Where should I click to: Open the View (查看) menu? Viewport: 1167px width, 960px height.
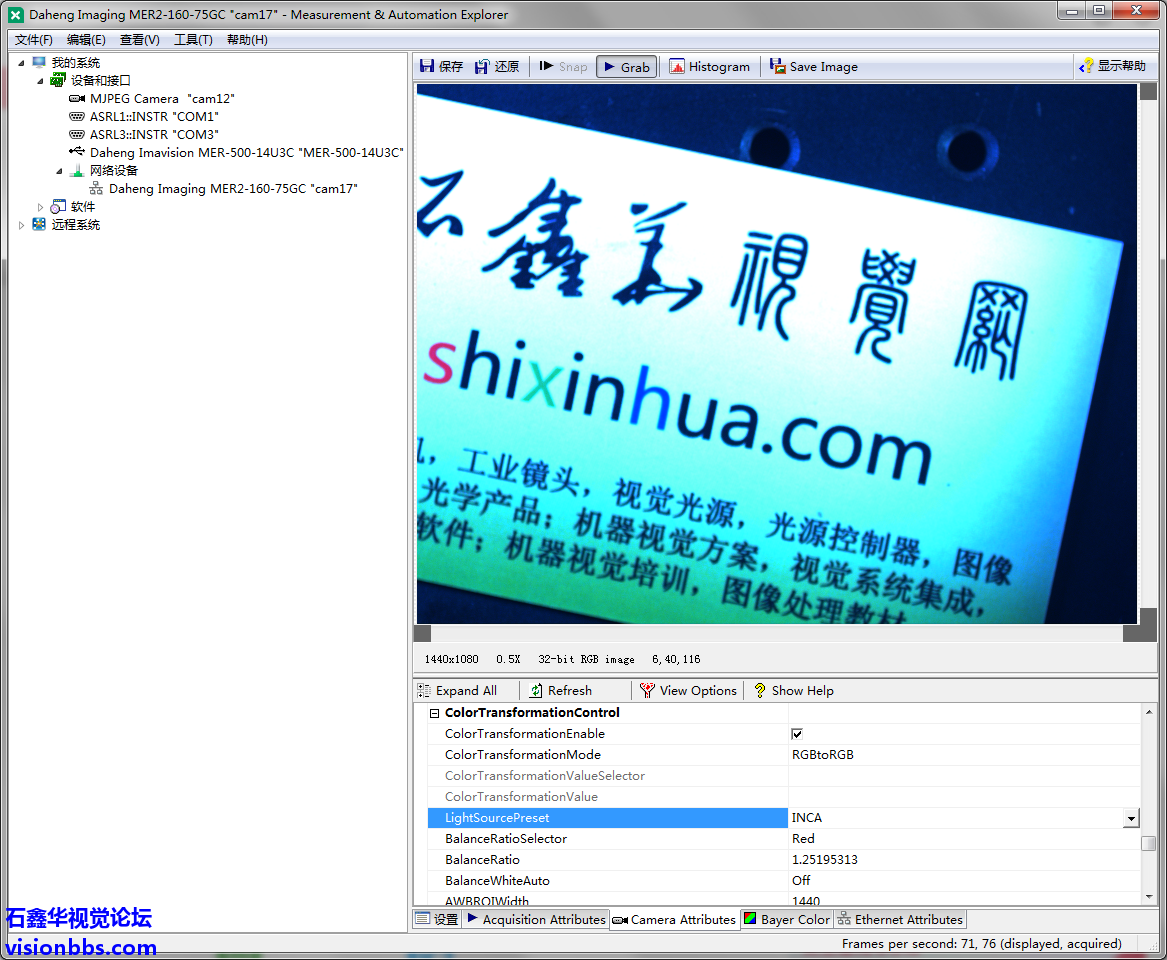tap(139, 39)
